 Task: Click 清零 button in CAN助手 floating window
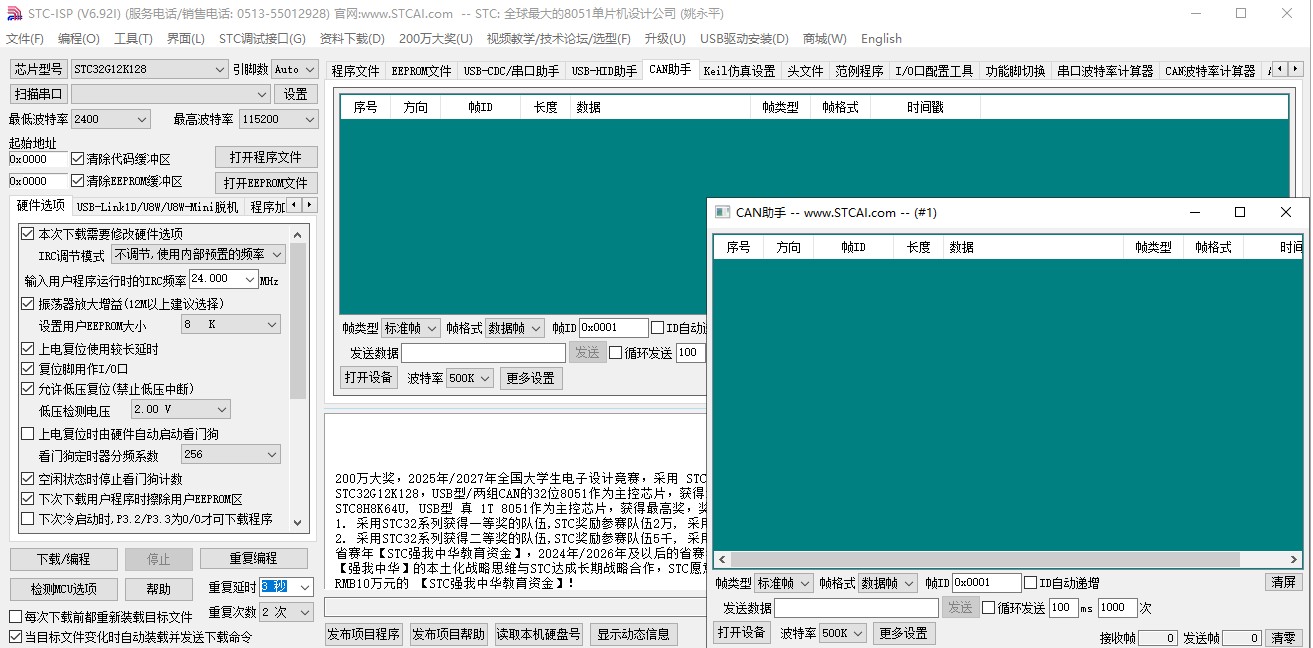(x=1283, y=638)
